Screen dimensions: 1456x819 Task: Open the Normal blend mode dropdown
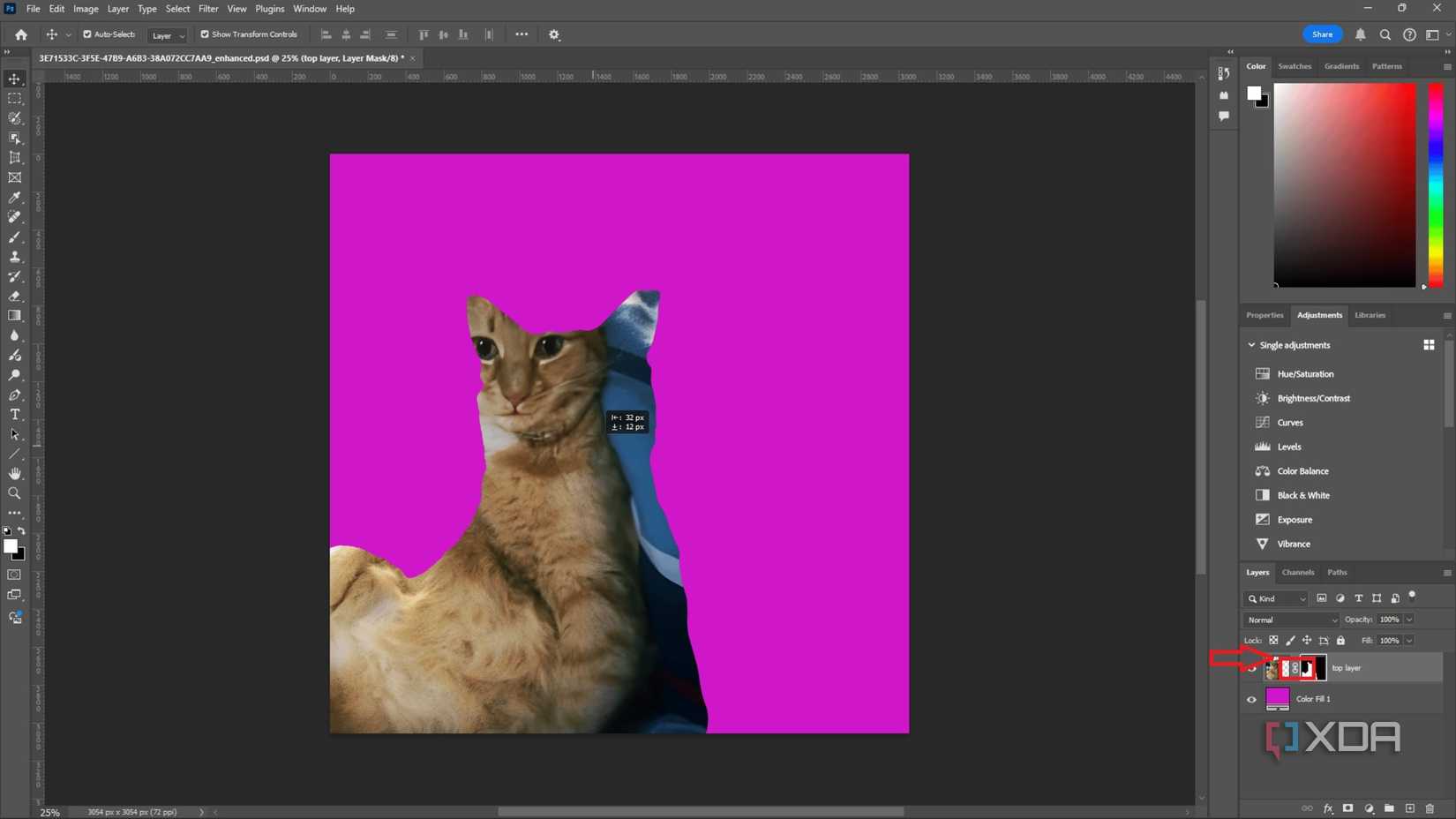click(x=1290, y=620)
